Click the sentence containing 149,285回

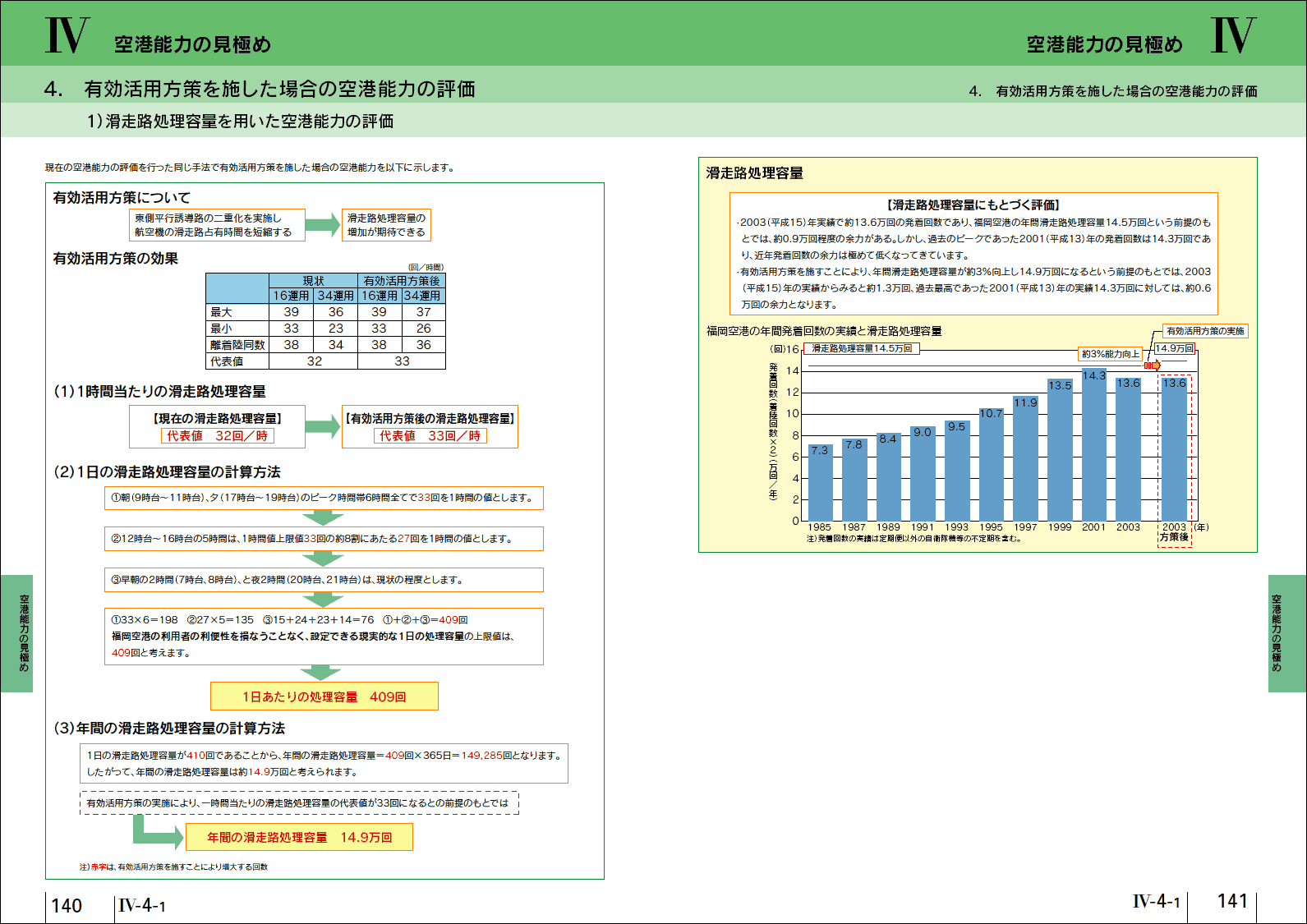(x=325, y=756)
